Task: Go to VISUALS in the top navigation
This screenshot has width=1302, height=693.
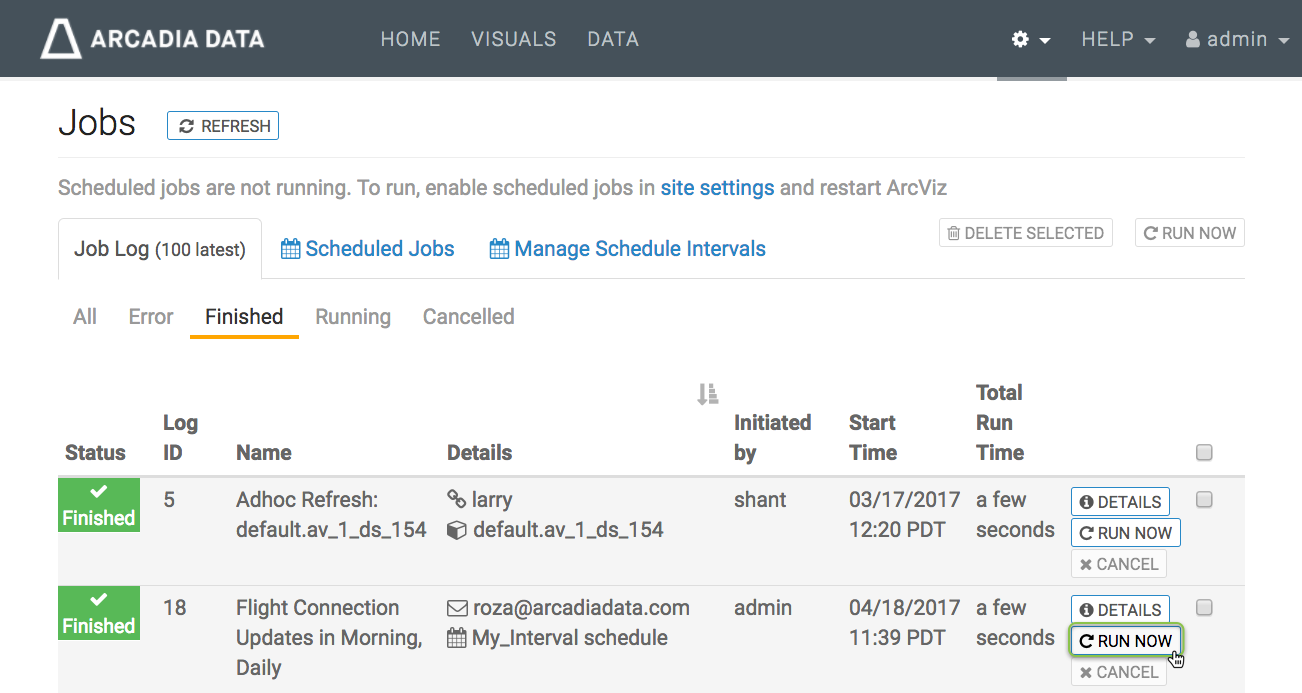Action: point(513,40)
